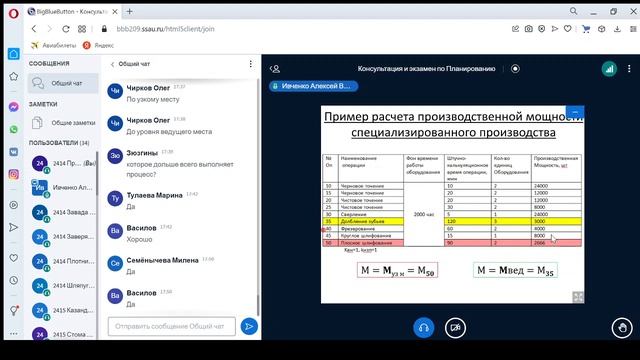
Task: Click Чирков Олег message 'По узкому месту'
Action: click(x=153, y=100)
